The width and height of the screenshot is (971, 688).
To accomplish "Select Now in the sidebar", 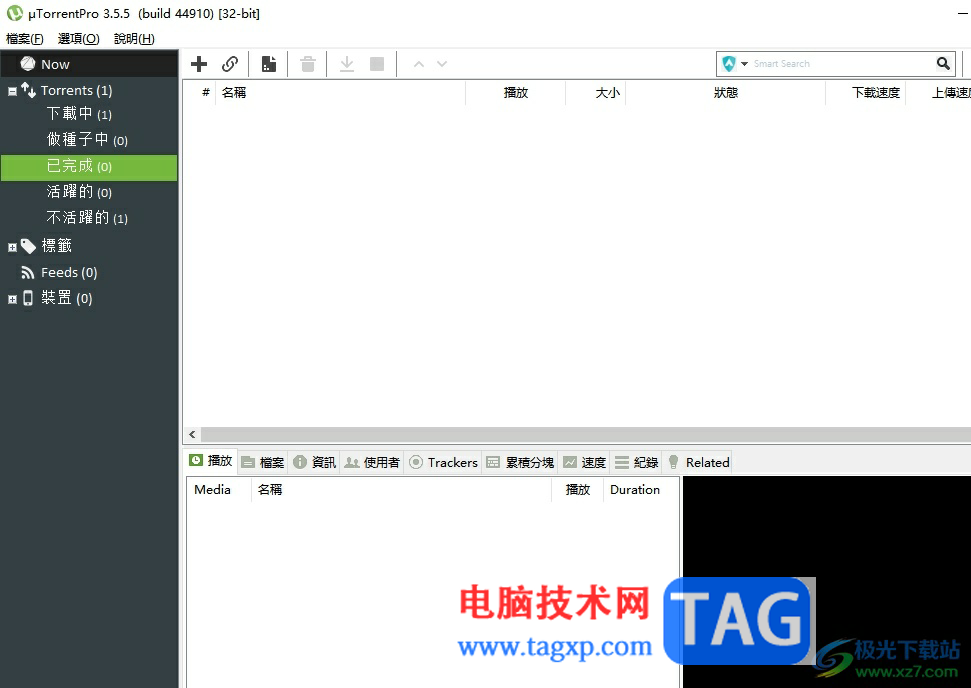I will (x=89, y=64).
